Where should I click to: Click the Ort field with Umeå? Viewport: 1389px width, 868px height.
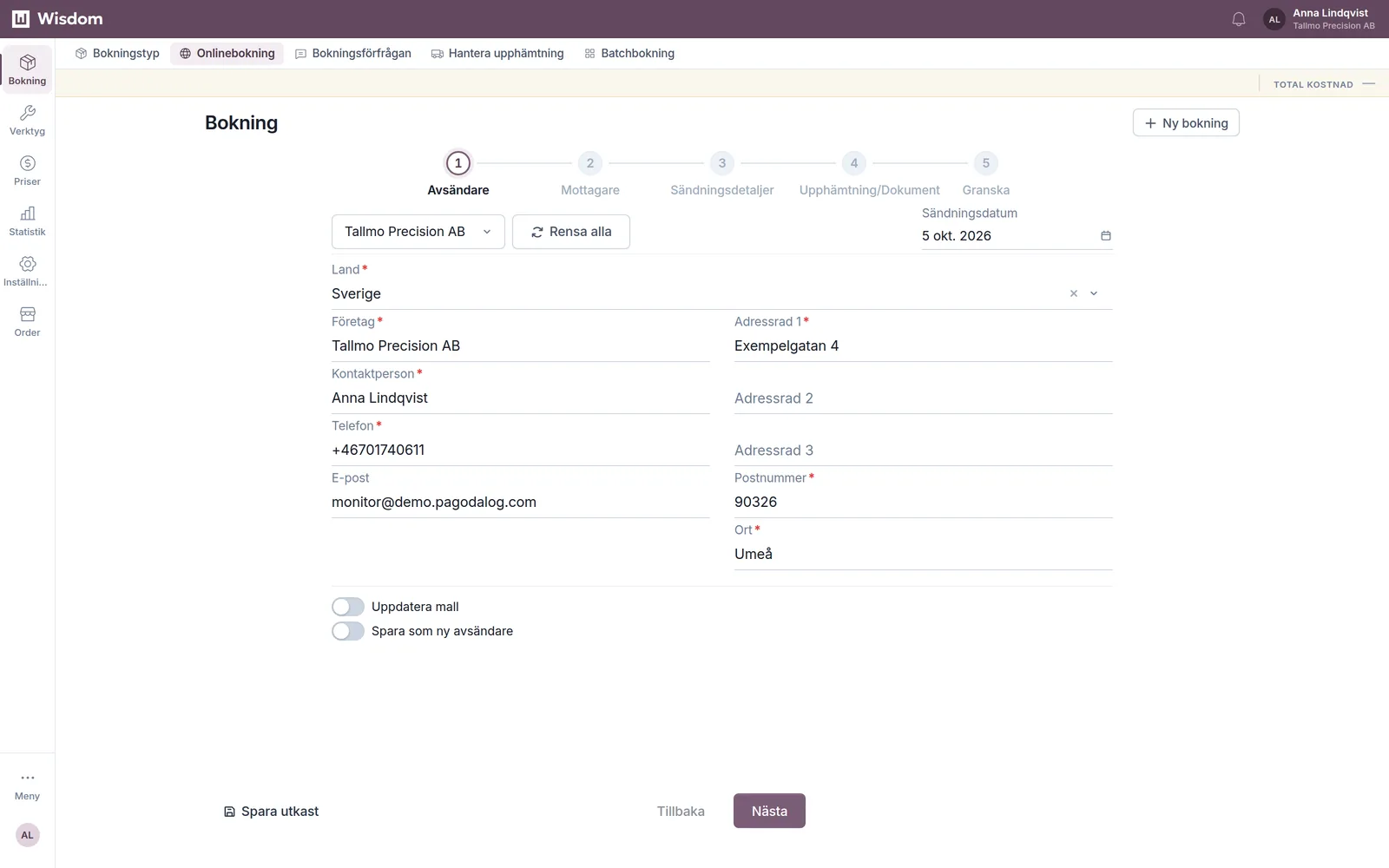[924, 554]
